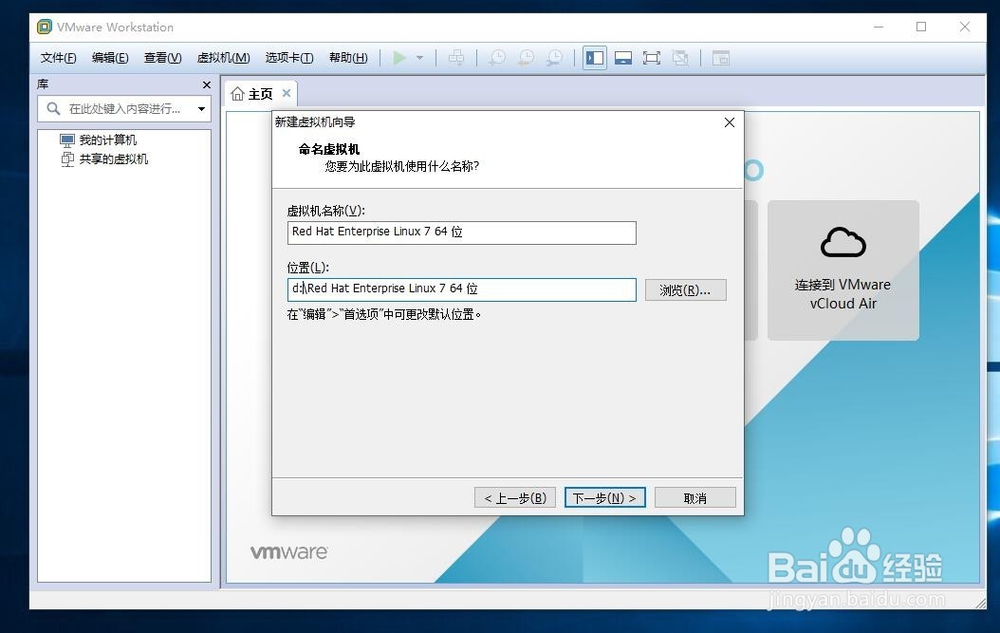Viewport: 1000px width, 633px height.
Task: Click the send Ctrl+Alt+Del toolbar icon
Action: pos(456,58)
